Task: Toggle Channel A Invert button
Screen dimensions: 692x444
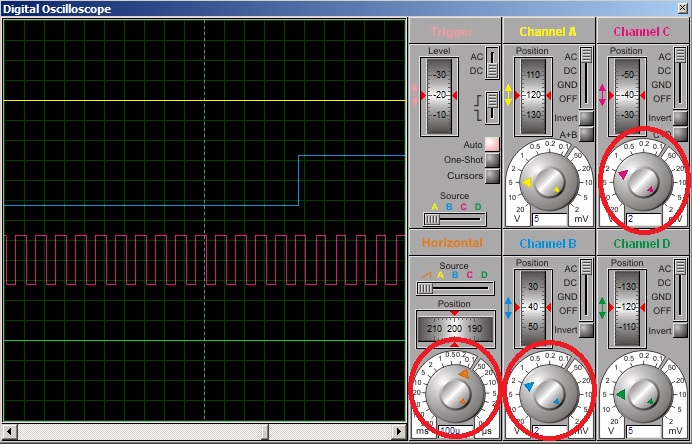Action: pyautogui.click(x=586, y=118)
